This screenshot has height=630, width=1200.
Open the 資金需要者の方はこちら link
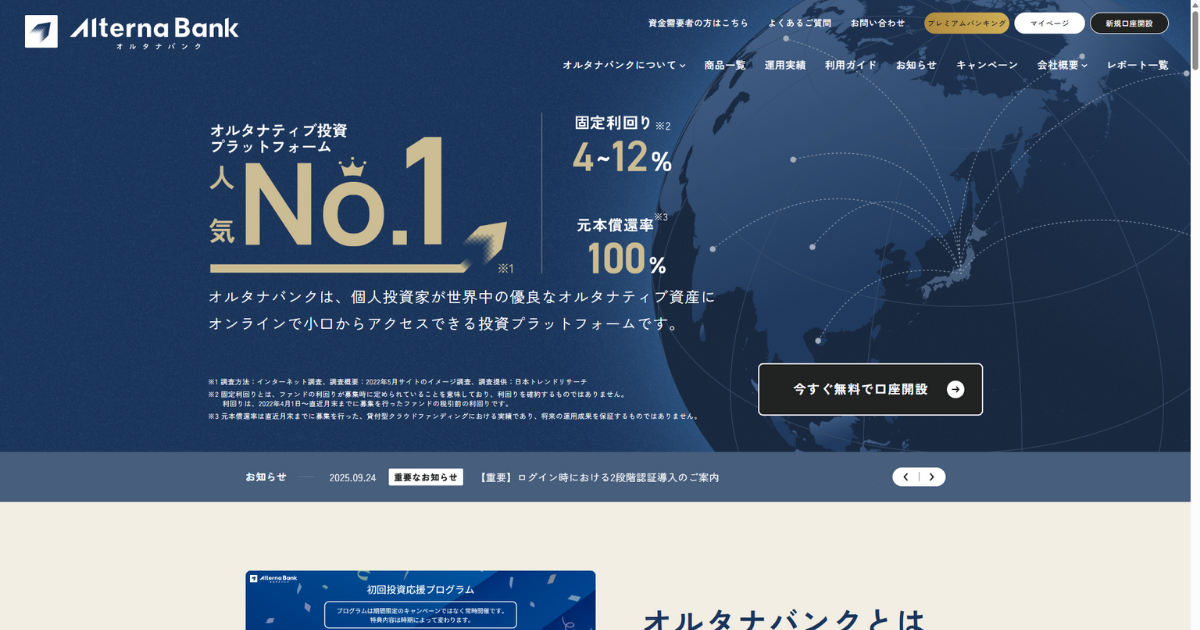tap(698, 23)
